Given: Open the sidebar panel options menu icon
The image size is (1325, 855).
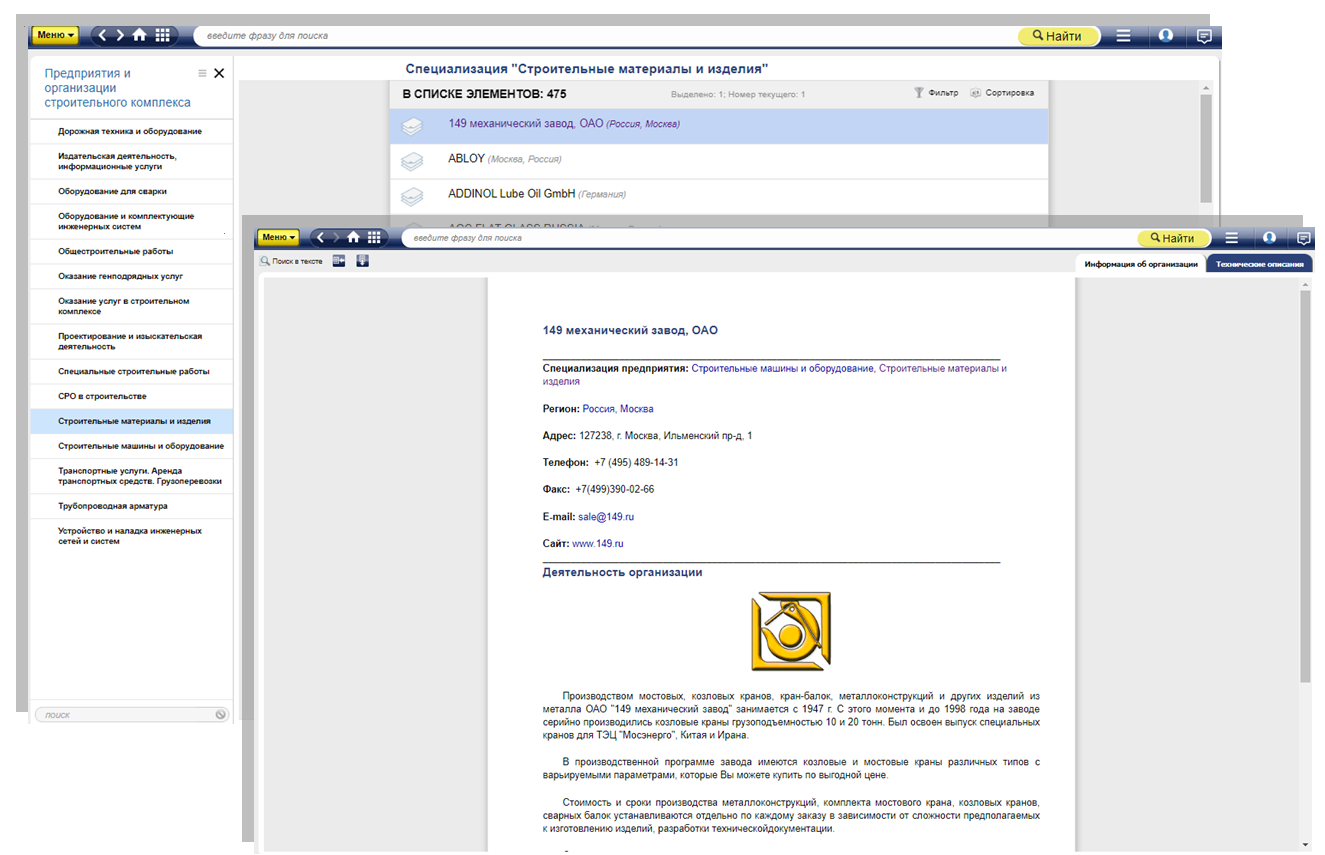Looking at the screenshot, I should (x=202, y=73).
